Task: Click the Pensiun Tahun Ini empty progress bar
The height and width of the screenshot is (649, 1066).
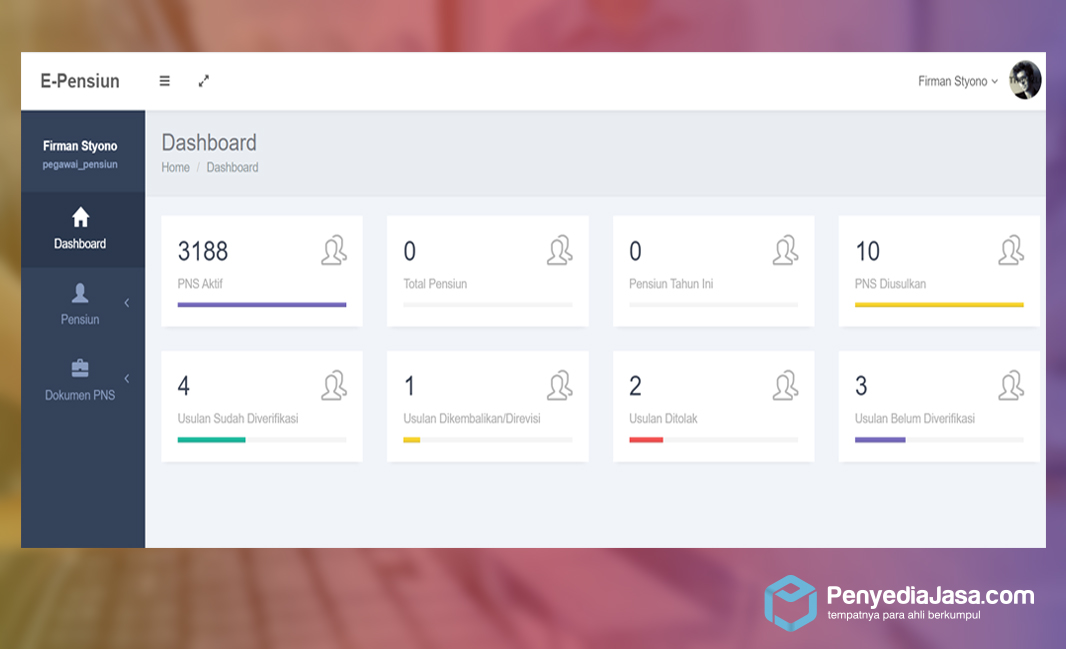Action: [x=713, y=305]
